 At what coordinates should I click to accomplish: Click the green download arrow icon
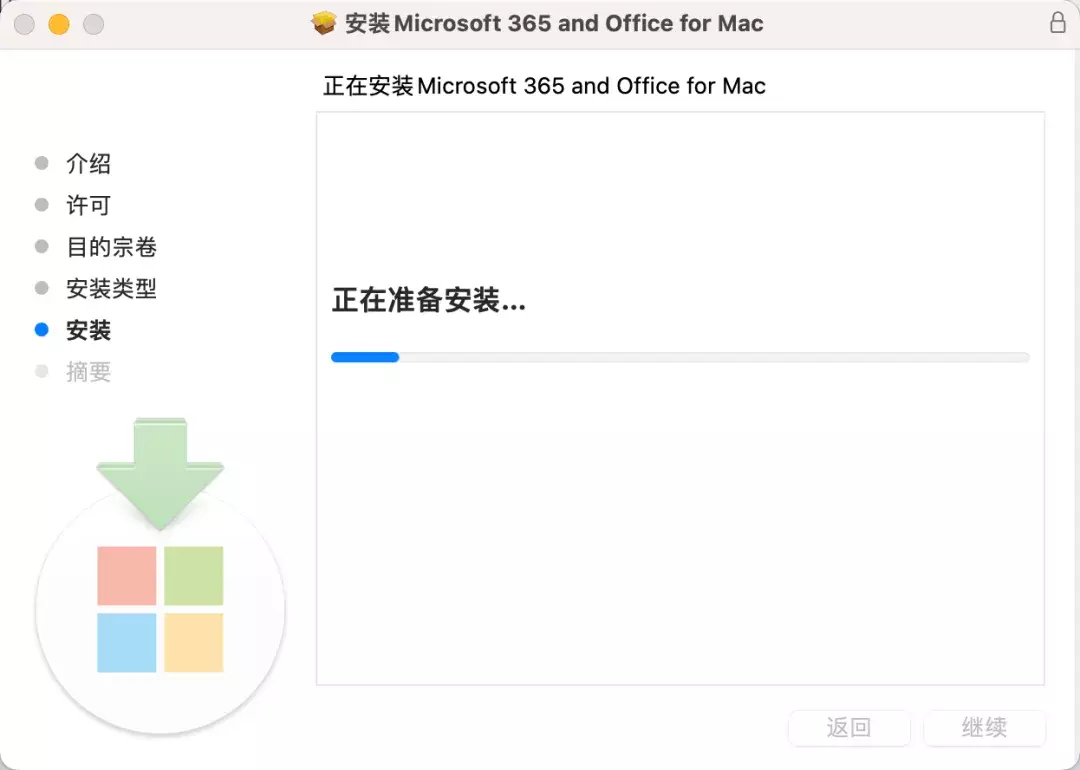[x=160, y=472]
